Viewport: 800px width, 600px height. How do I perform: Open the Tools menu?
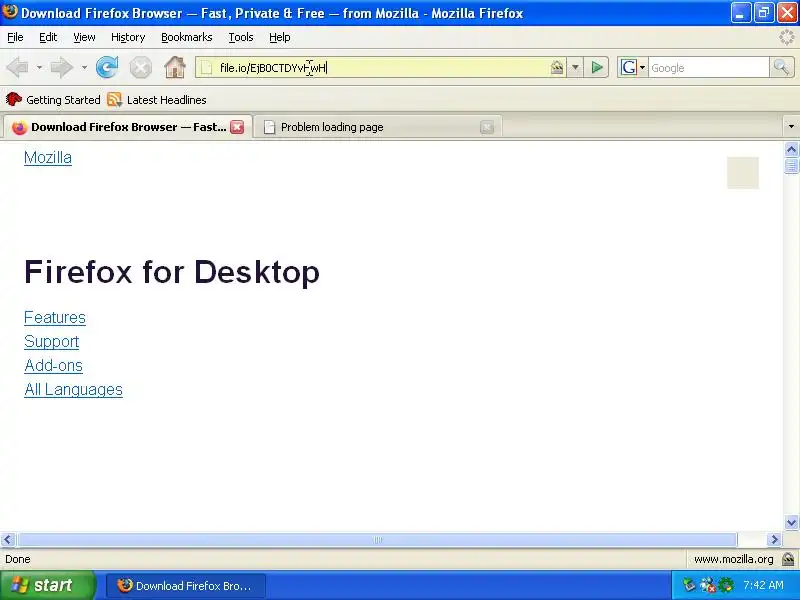click(x=241, y=37)
